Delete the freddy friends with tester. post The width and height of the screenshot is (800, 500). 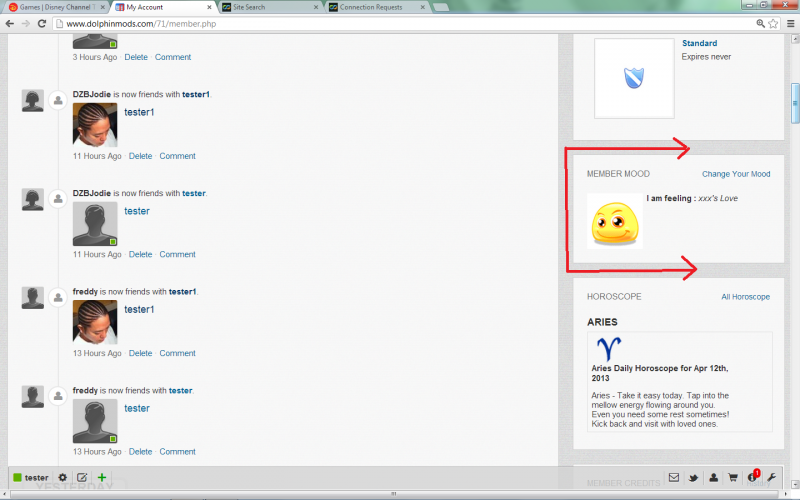point(140,452)
